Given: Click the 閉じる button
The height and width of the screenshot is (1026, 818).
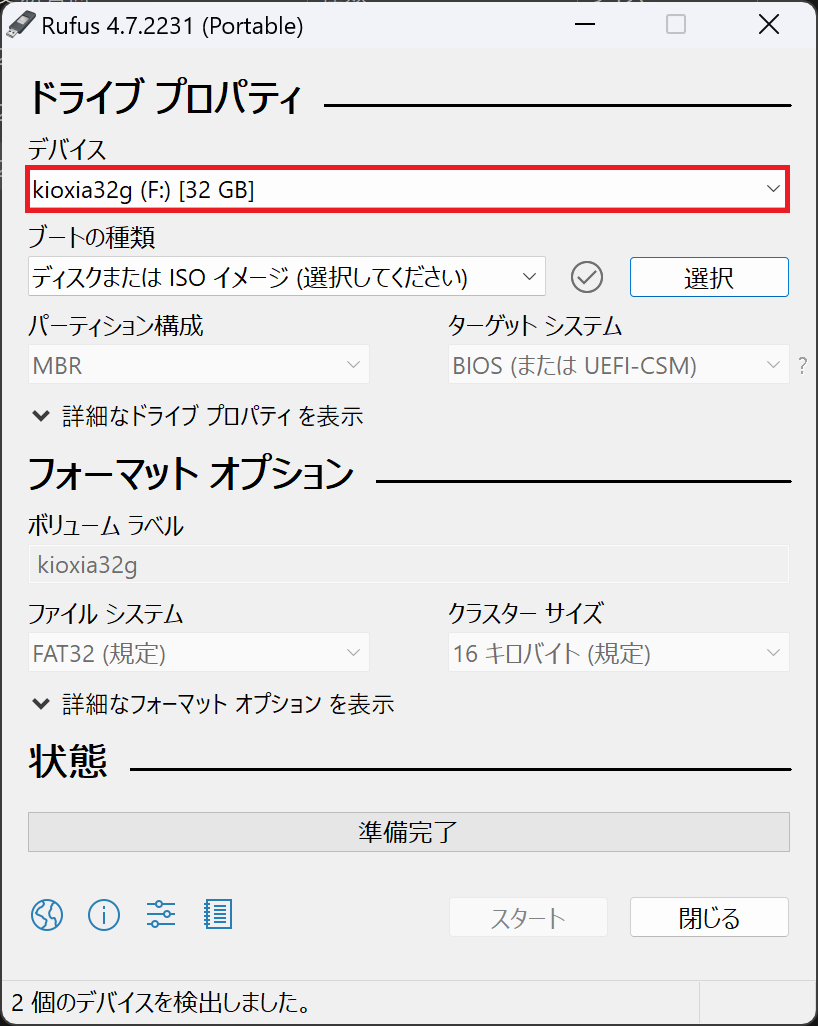Looking at the screenshot, I should [709, 917].
